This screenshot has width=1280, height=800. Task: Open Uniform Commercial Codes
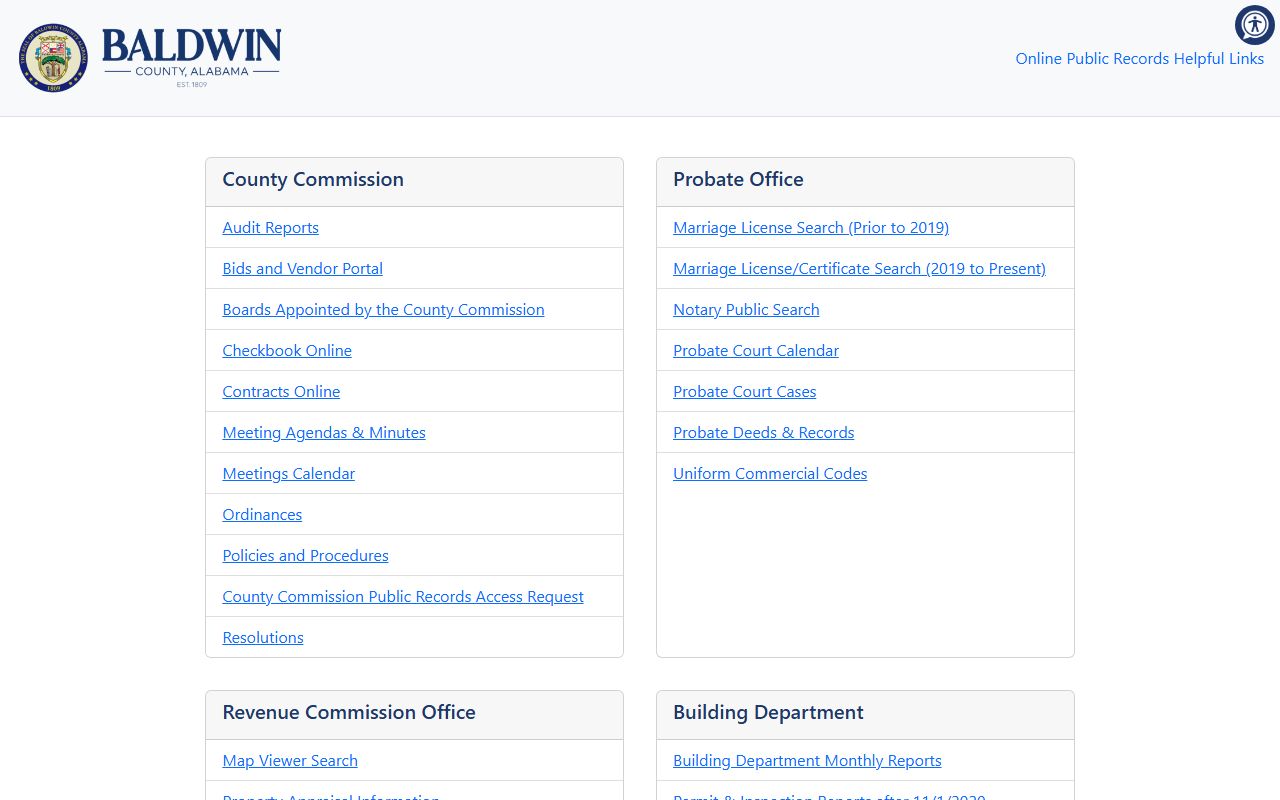click(x=770, y=474)
